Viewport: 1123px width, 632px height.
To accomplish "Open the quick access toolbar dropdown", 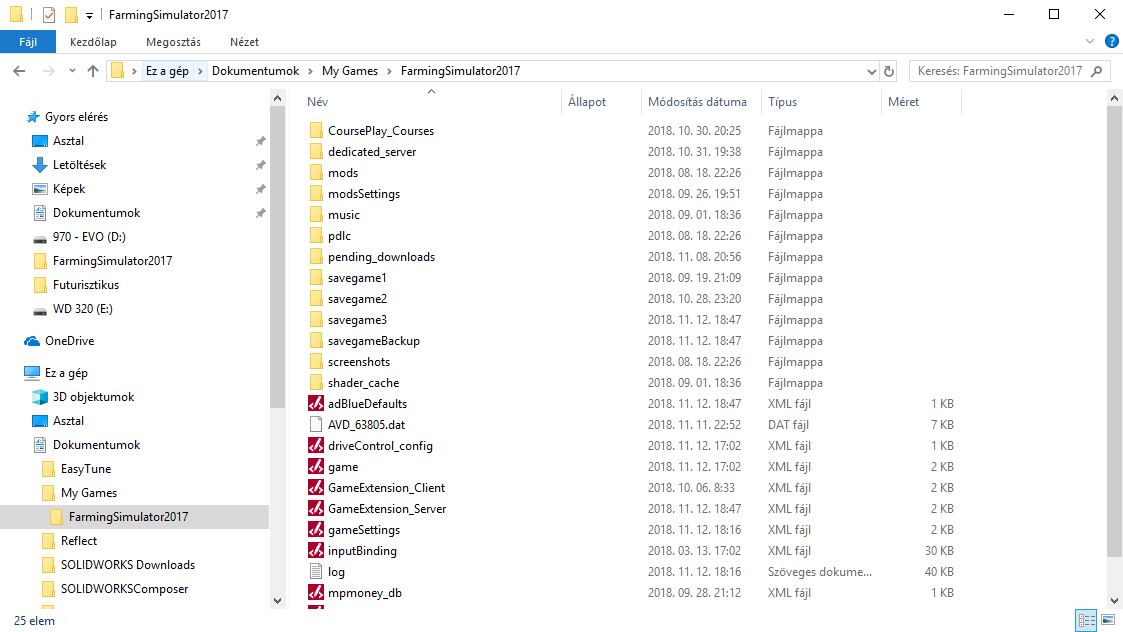I will pos(90,15).
